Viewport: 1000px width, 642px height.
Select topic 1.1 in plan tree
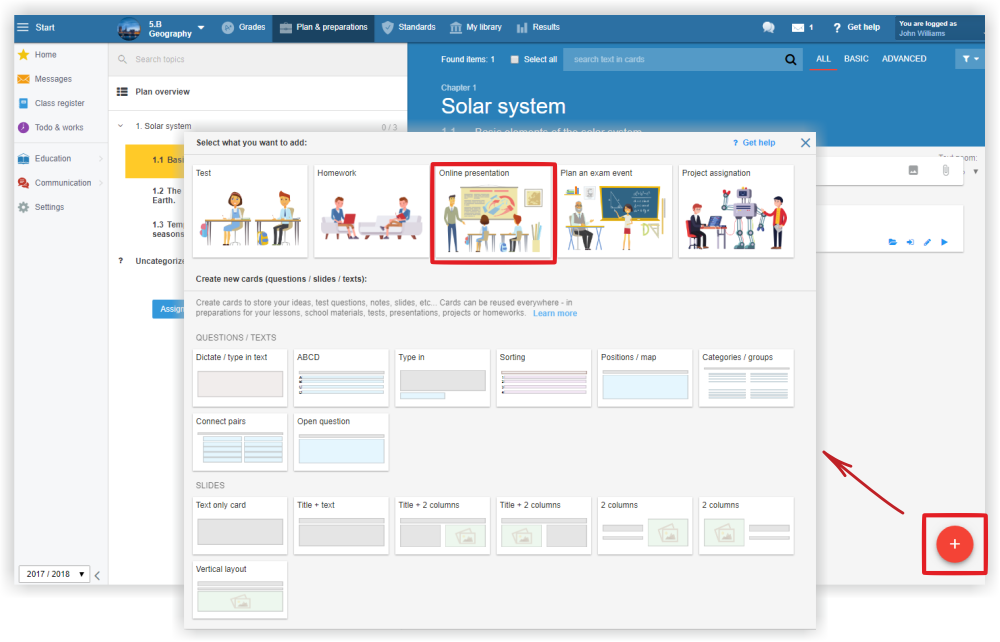point(155,161)
